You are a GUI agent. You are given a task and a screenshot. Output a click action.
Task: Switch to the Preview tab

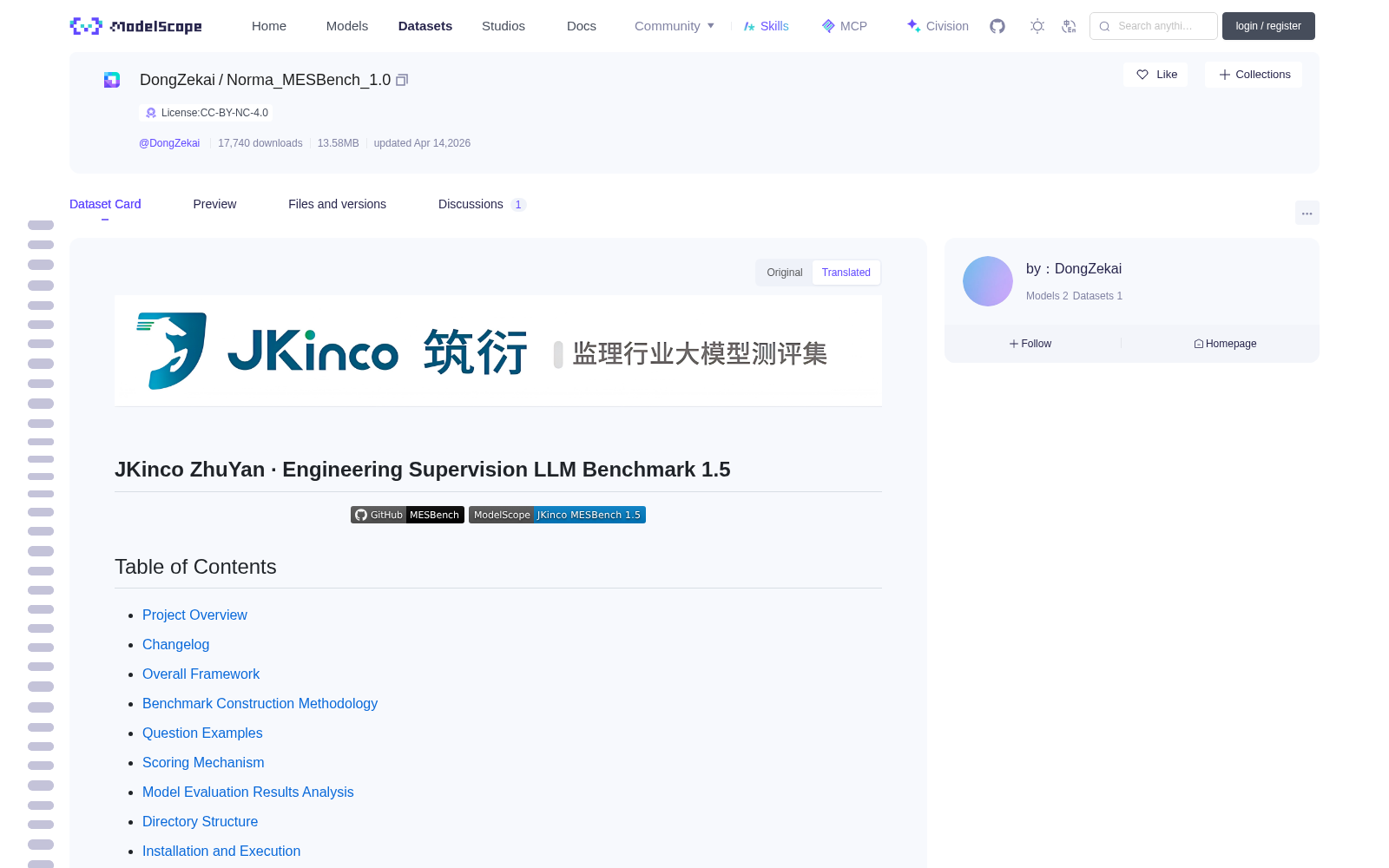pyautogui.click(x=214, y=204)
